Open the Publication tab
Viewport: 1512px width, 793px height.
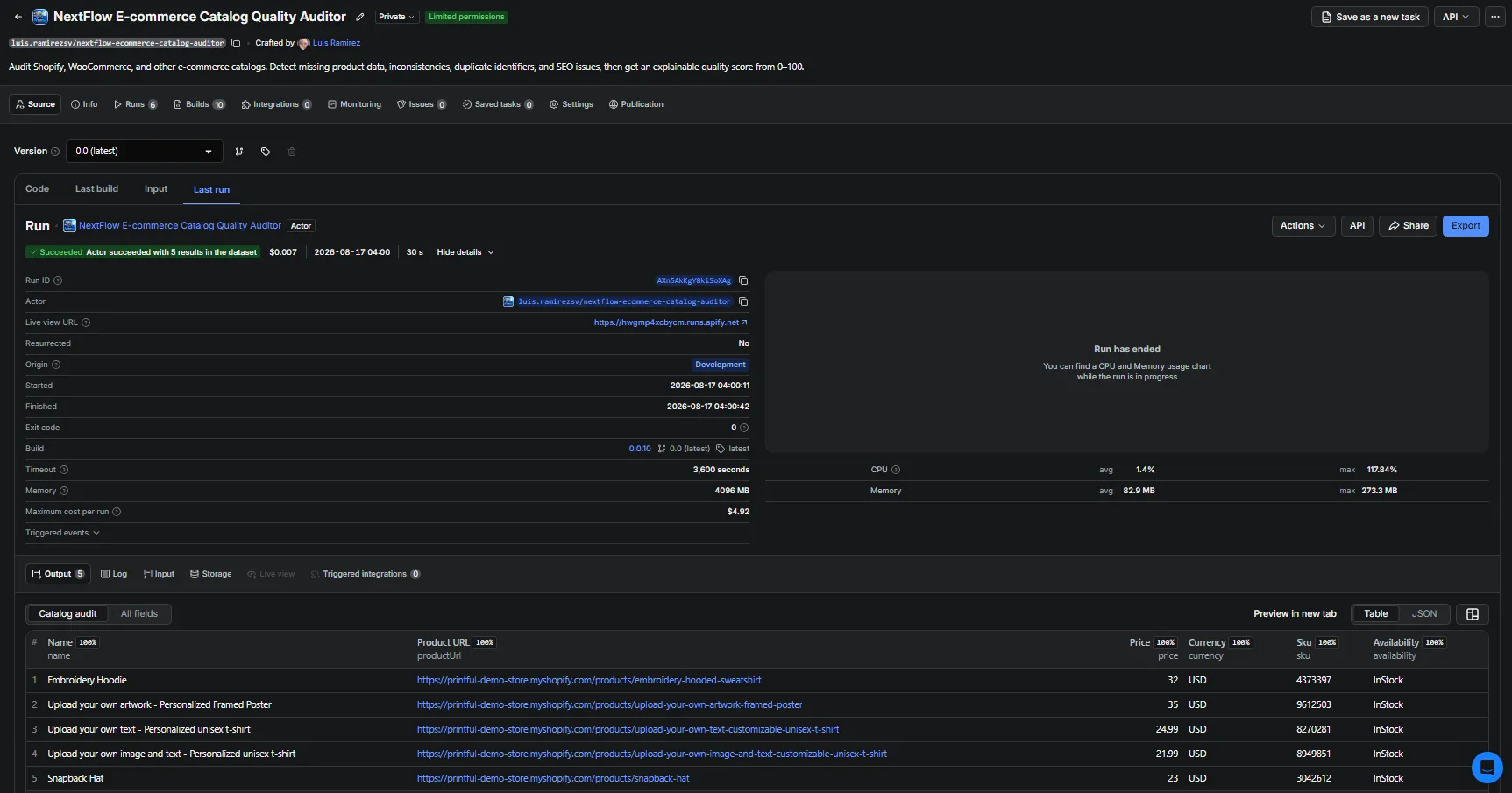click(635, 104)
